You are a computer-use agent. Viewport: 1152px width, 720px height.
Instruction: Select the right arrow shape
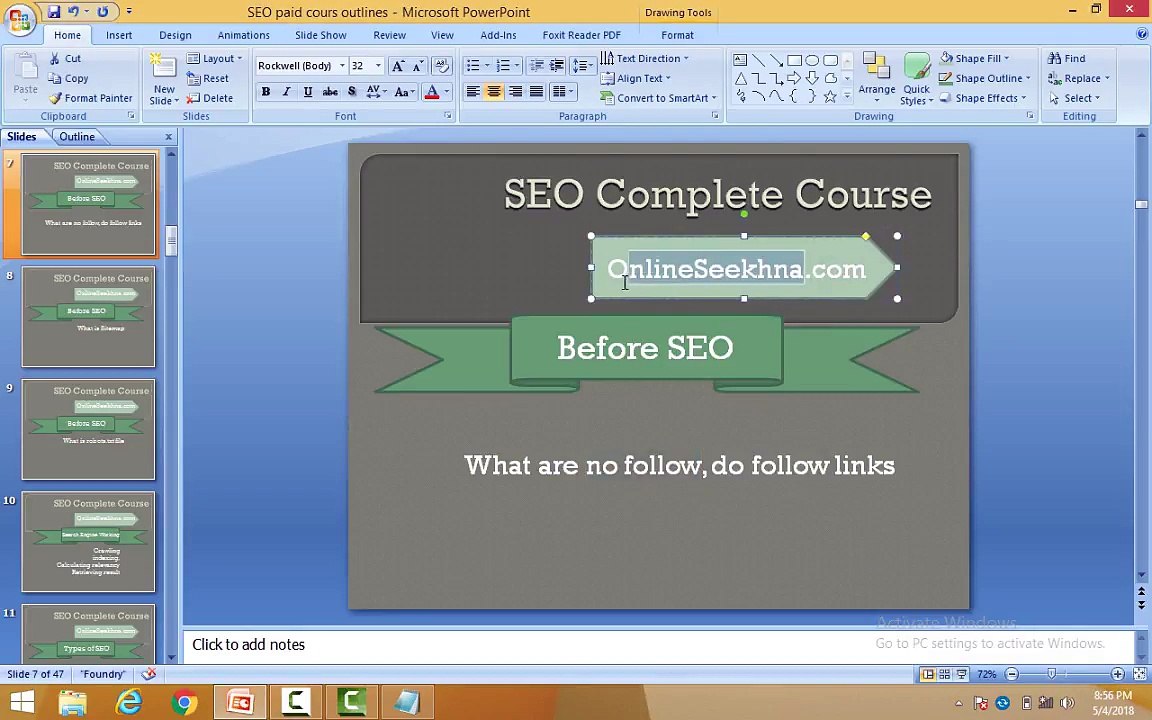pos(794,78)
